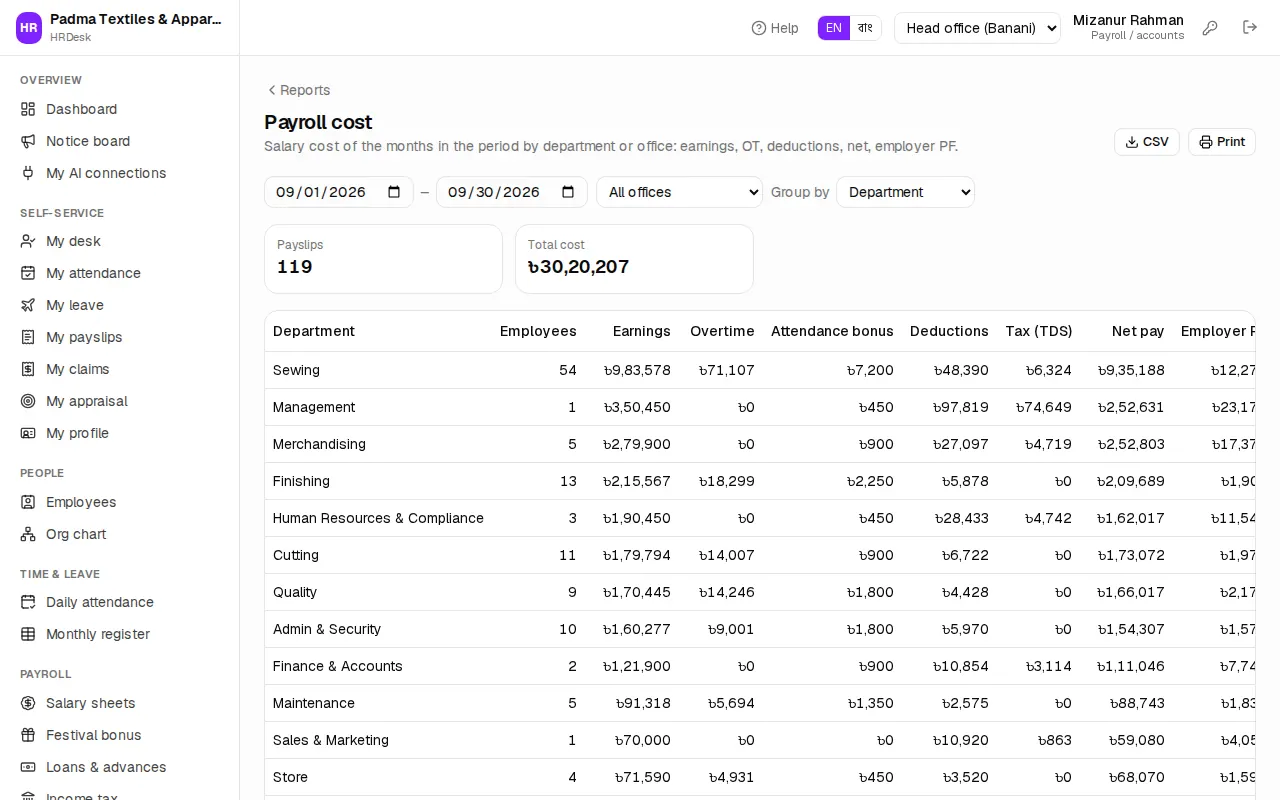
Task: Click the start date field 09/01/2026
Action: [339, 192]
